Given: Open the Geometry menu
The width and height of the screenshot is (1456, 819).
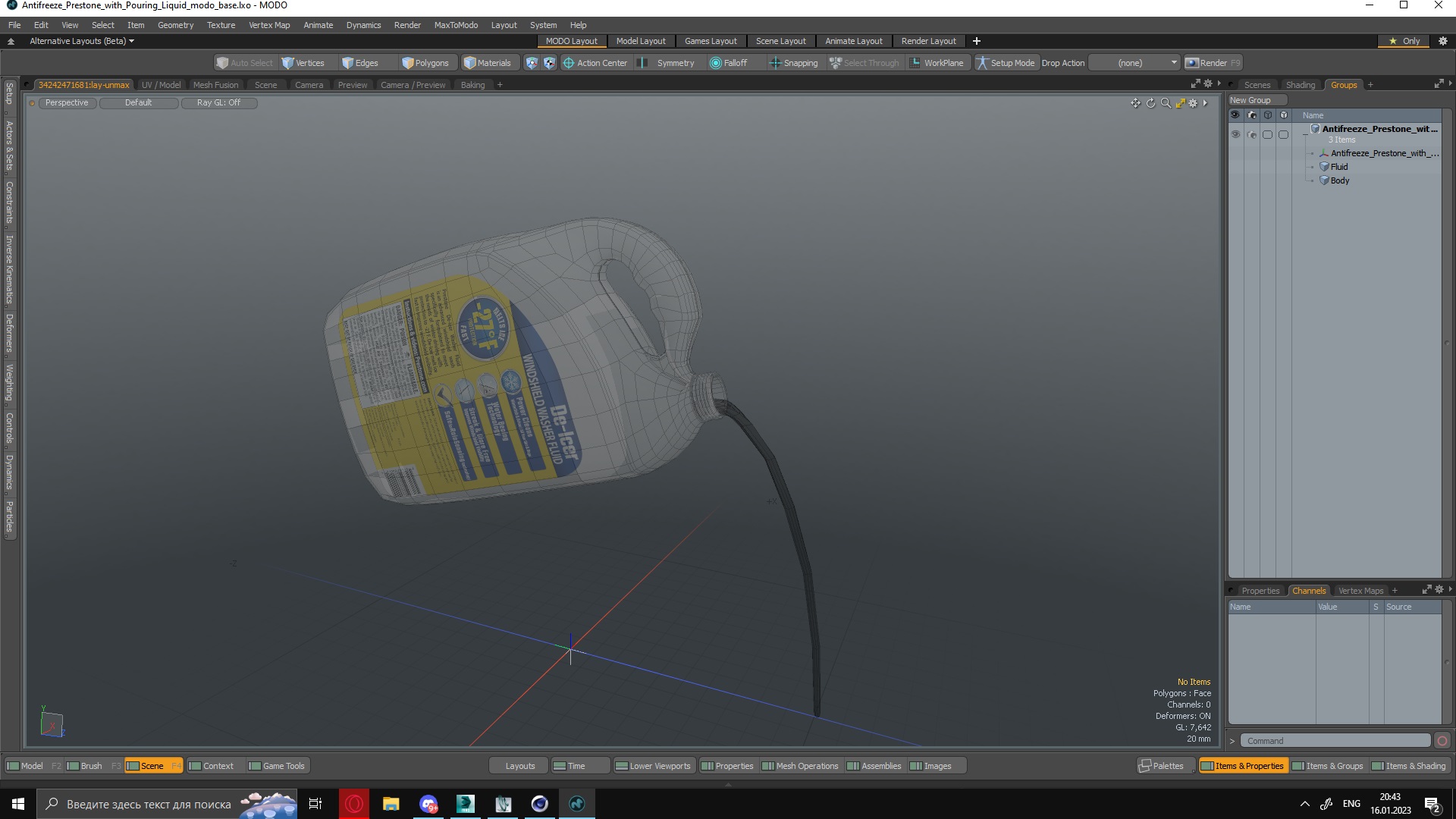Looking at the screenshot, I should tap(175, 25).
